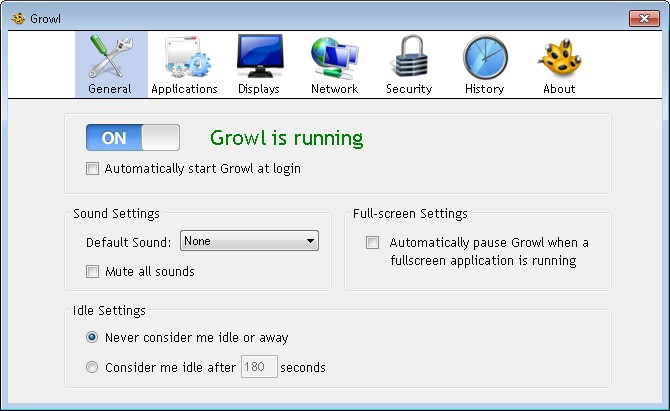
Task: Click the 'Full-screen Settings' group label
Action: point(410,213)
